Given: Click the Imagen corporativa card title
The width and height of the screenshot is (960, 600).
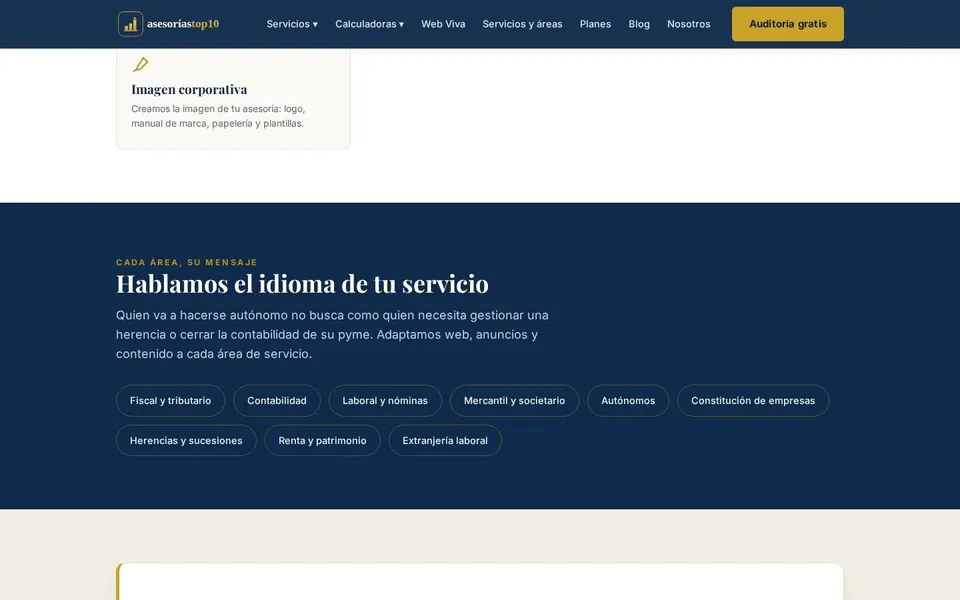Looking at the screenshot, I should click(189, 89).
